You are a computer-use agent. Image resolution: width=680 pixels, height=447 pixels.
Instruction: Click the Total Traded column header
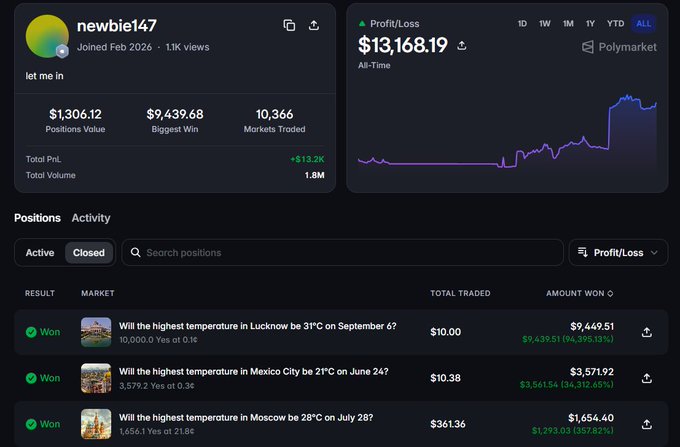click(460, 294)
